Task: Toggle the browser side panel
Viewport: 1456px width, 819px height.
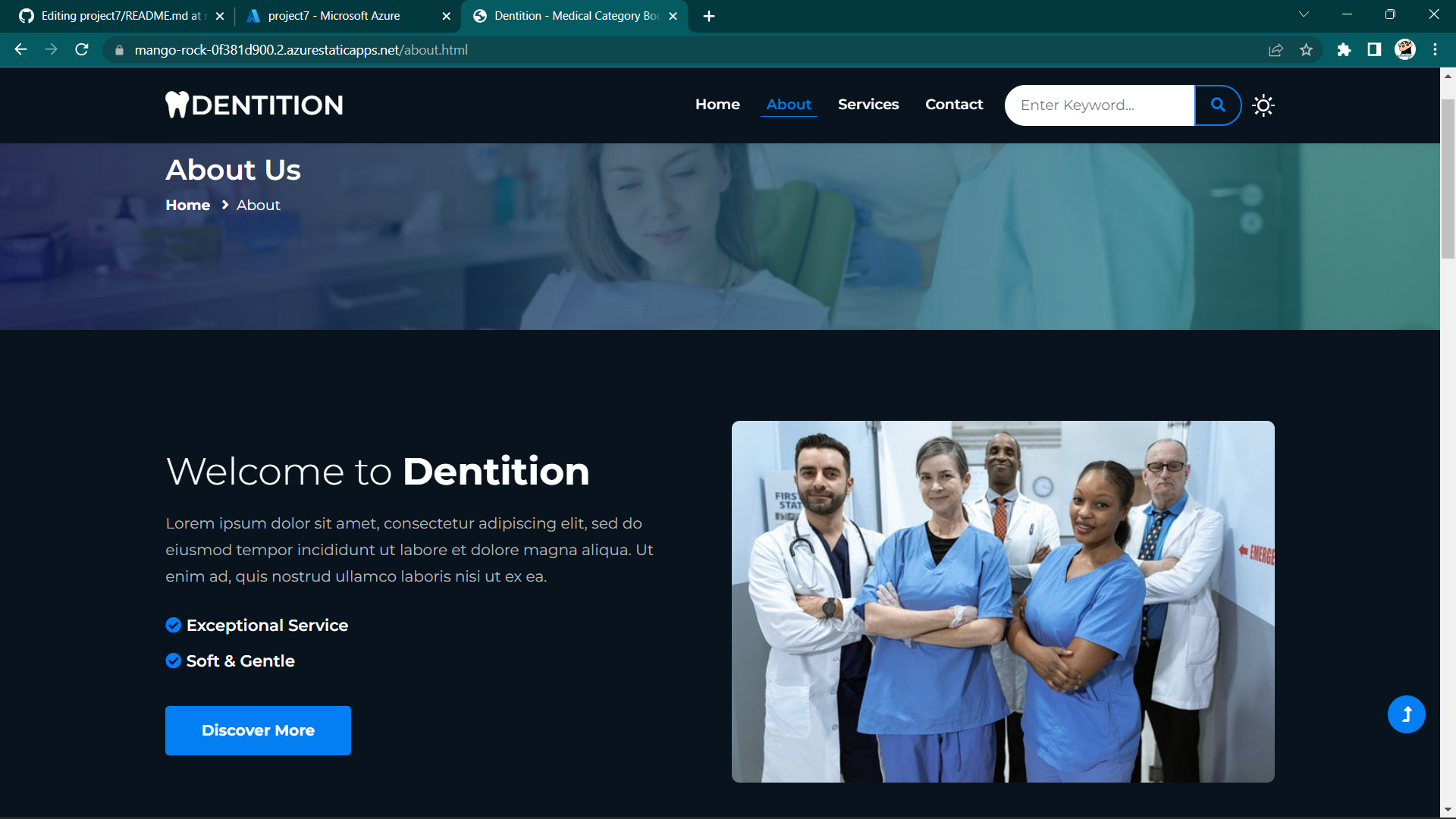Action: [1374, 50]
